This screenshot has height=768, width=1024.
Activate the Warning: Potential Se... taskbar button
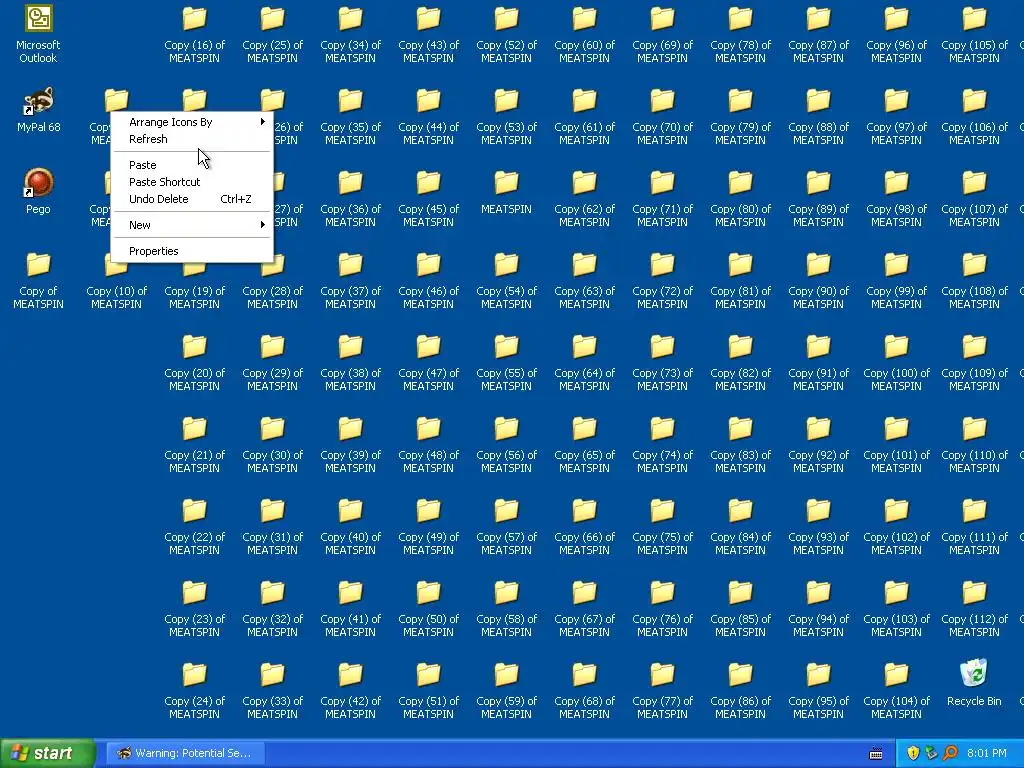click(185, 753)
